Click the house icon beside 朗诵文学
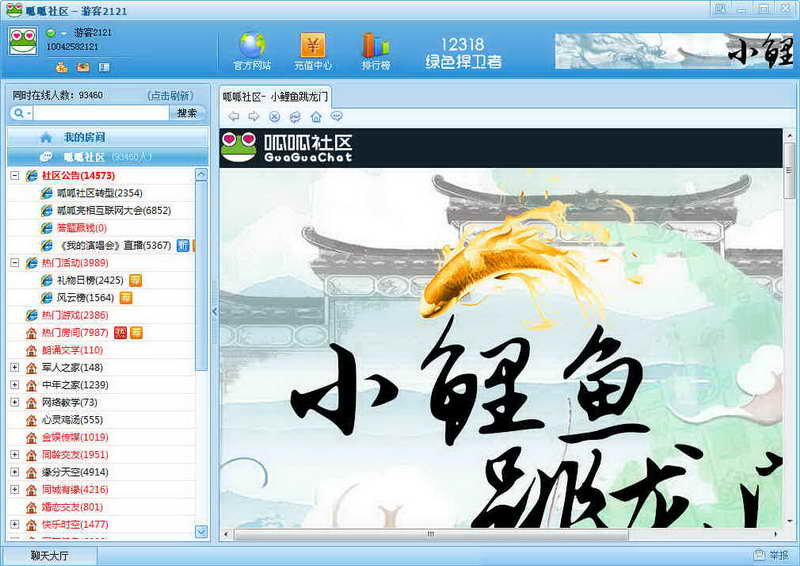The height and width of the screenshot is (566, 800). coord(32,350)
